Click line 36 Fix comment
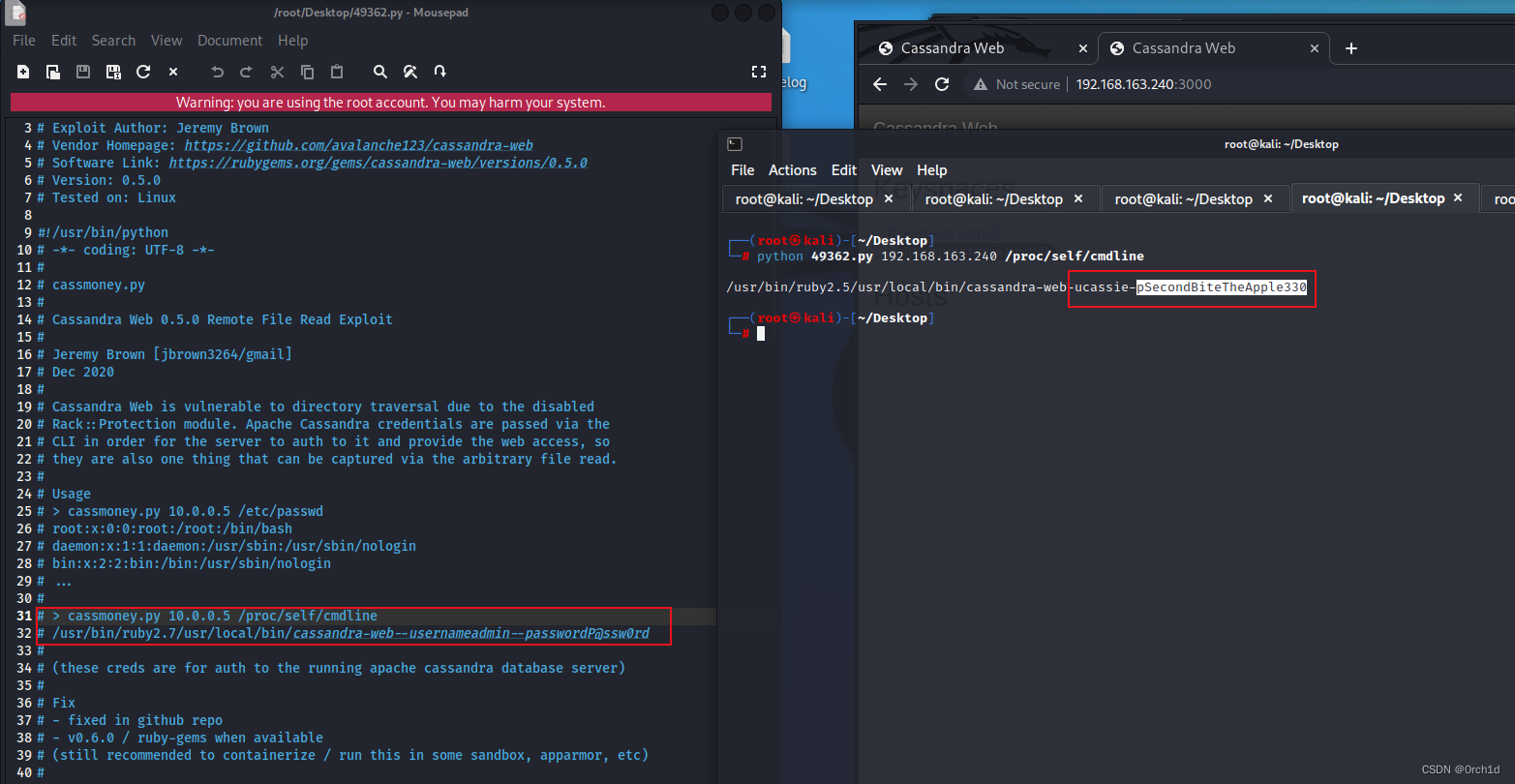The image size is (1515, 784). [56, 703]
